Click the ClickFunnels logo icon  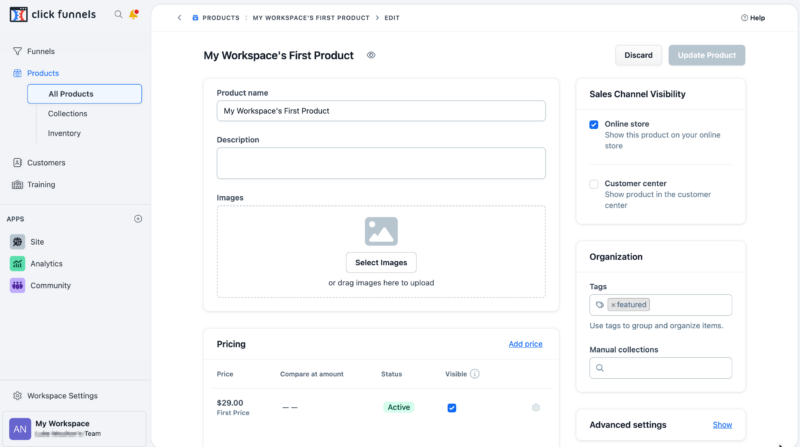coord(18,15)
